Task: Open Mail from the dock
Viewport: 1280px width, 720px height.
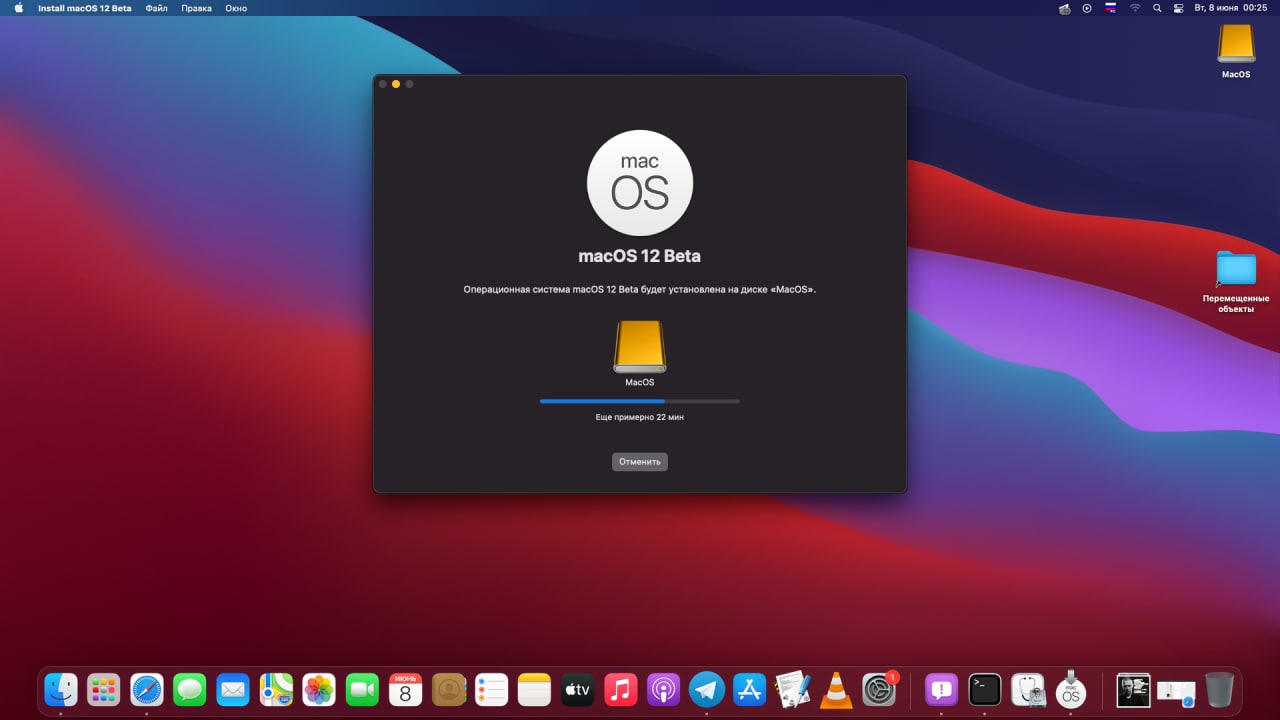Action: tap(233, 689)
